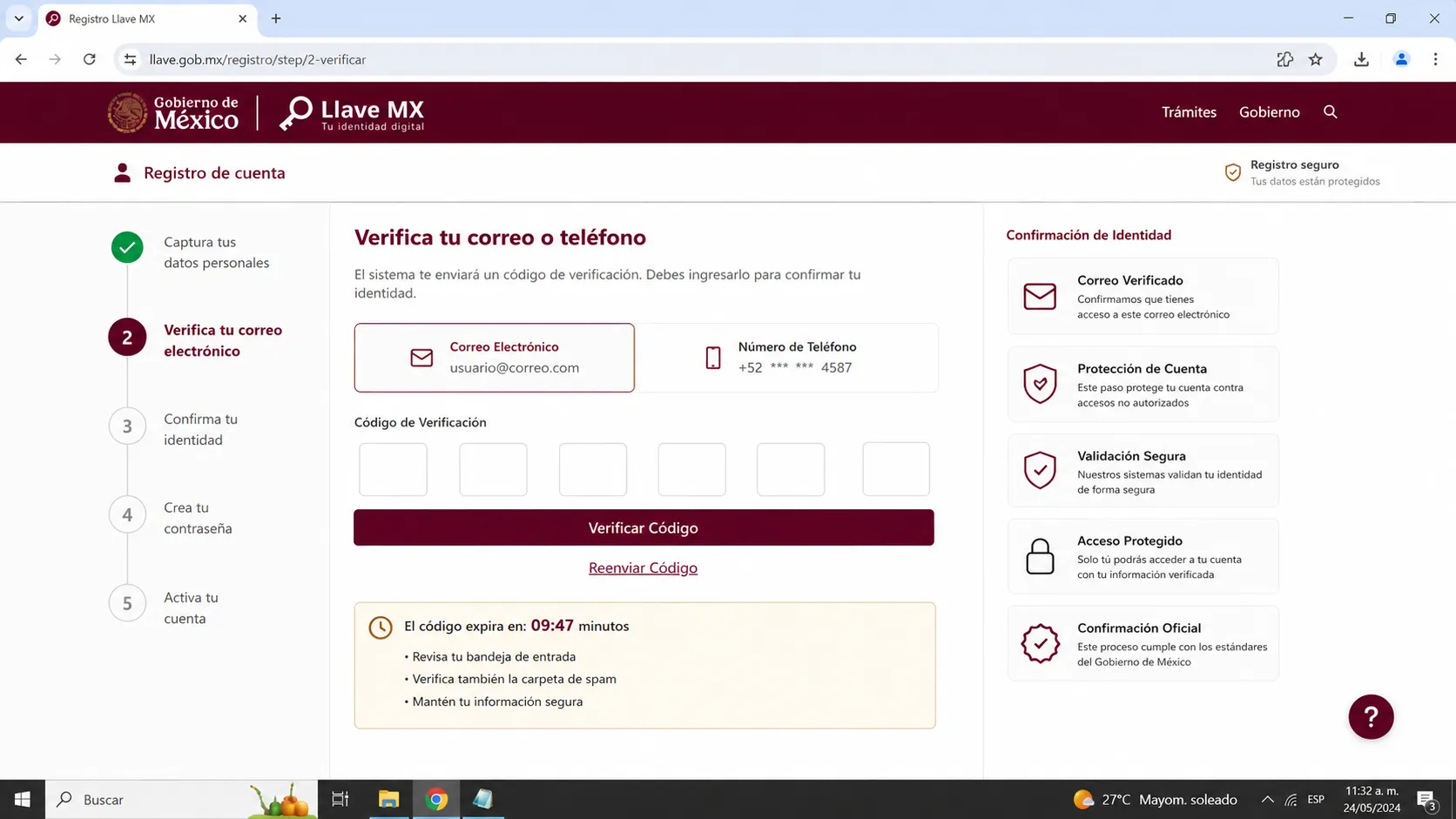
Task: Click the first verification code box
Action: coord(393,469)
